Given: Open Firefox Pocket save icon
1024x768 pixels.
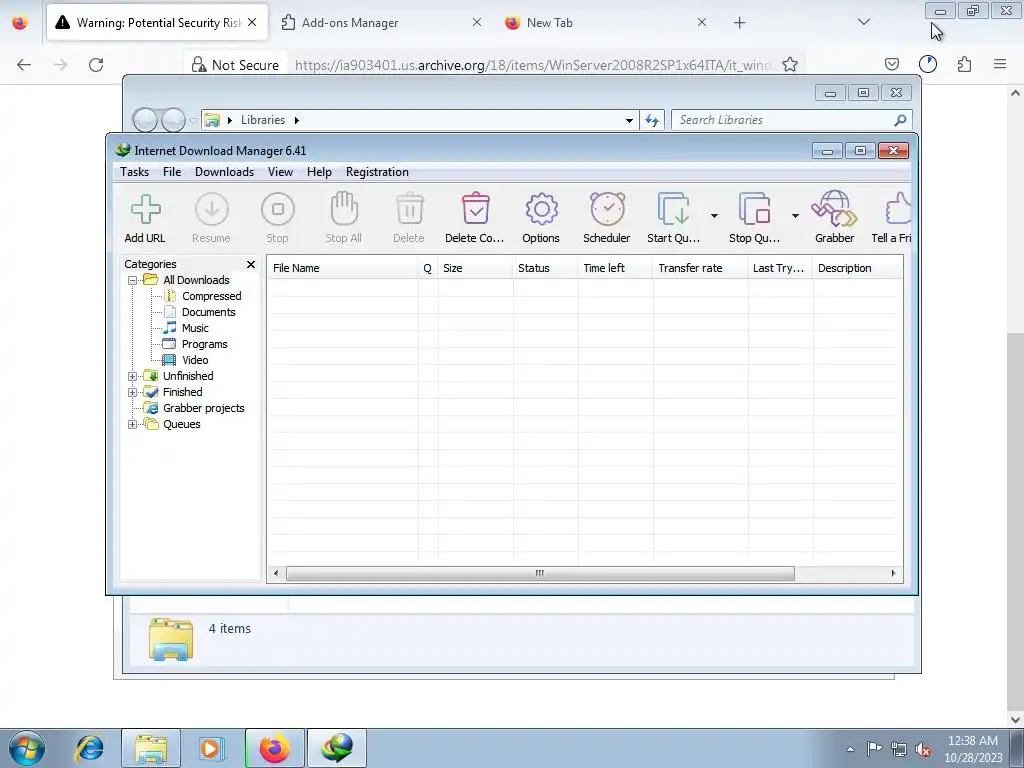Looking at the screenshot, I should [x=891, y=64].
